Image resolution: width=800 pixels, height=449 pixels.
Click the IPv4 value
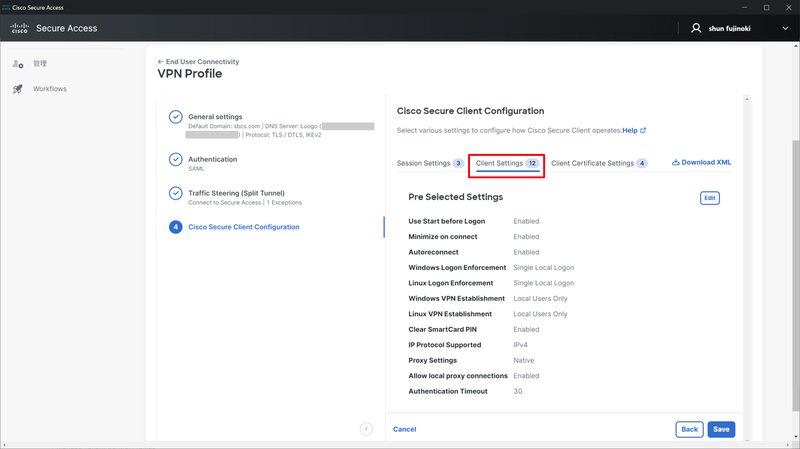click(x=520, y=345)
